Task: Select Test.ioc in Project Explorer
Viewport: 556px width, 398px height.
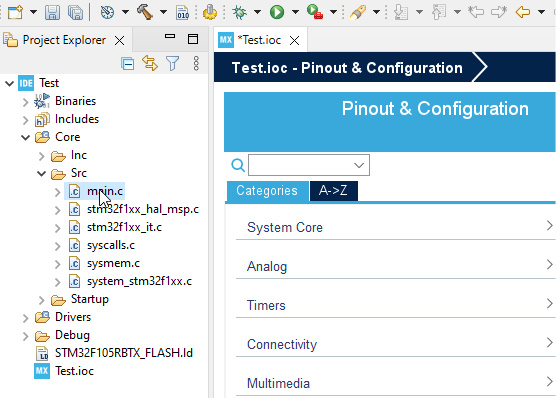Action: pyautogui.click(x=74, y=371)
